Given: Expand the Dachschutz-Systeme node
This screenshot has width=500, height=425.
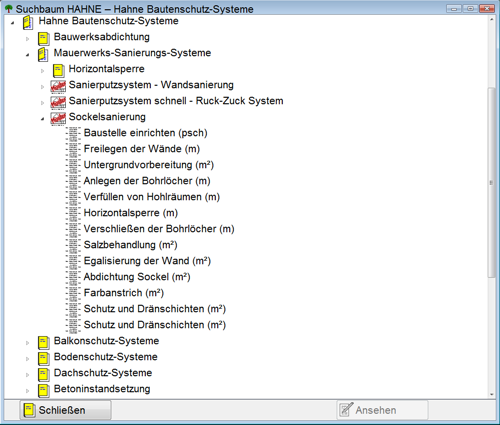Looking at the screenshot, I should tap(28, 375).
